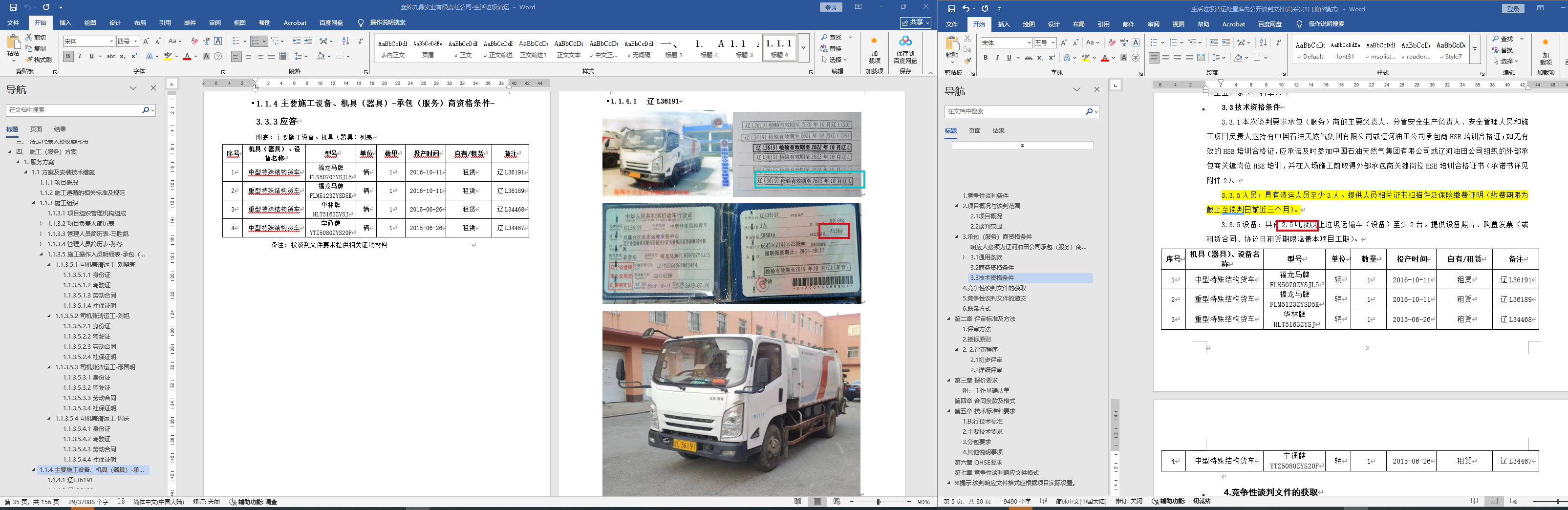Click the subscript x₂ icon in right window
Viewport: 1568px width, 510px height.
tap(1040, 58)
